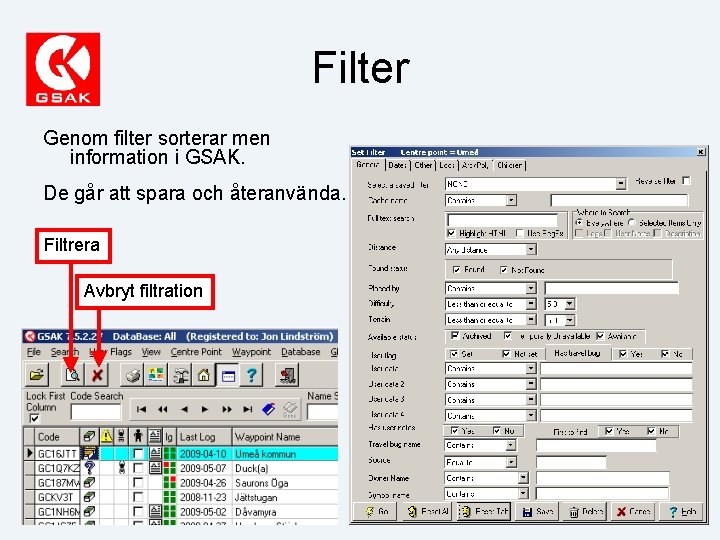Click the house home toolbar icon
720x540 pixels.
point(204,375)
